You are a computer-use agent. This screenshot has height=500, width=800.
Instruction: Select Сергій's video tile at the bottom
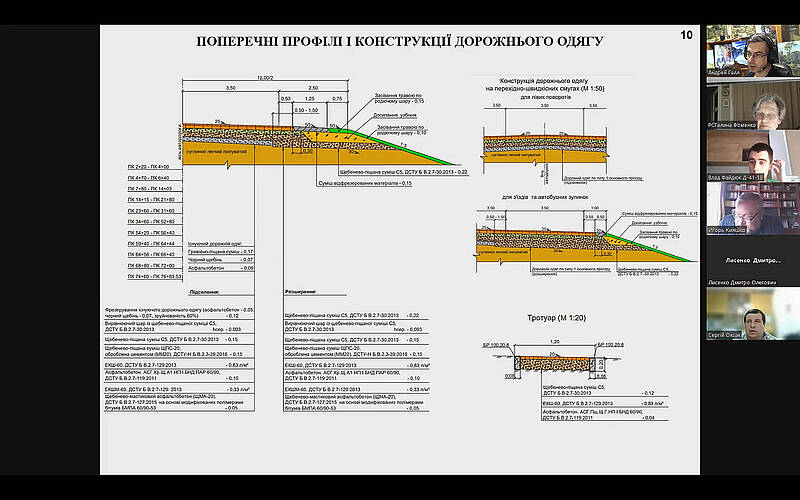point(753,313)
